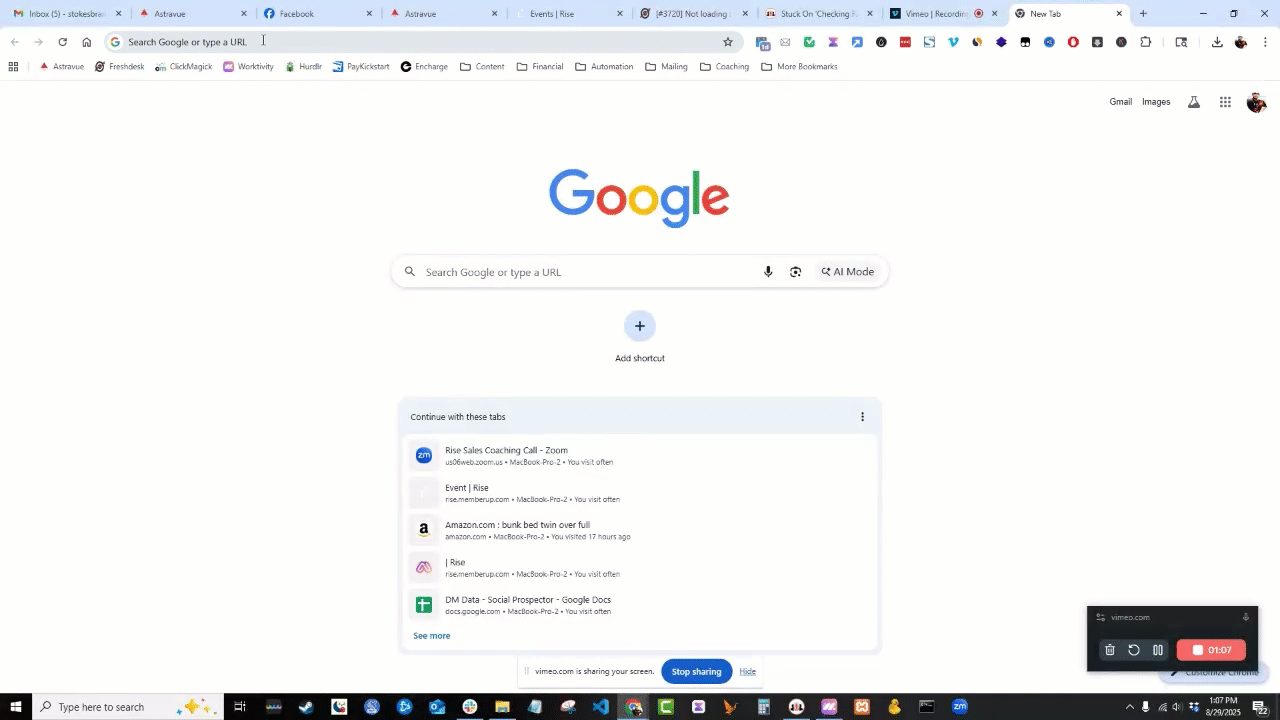This screenshot has height=720, width=1280.
Task: Hide the screen sharing bar
Action: pyautogui.click(x=748, y=672)
